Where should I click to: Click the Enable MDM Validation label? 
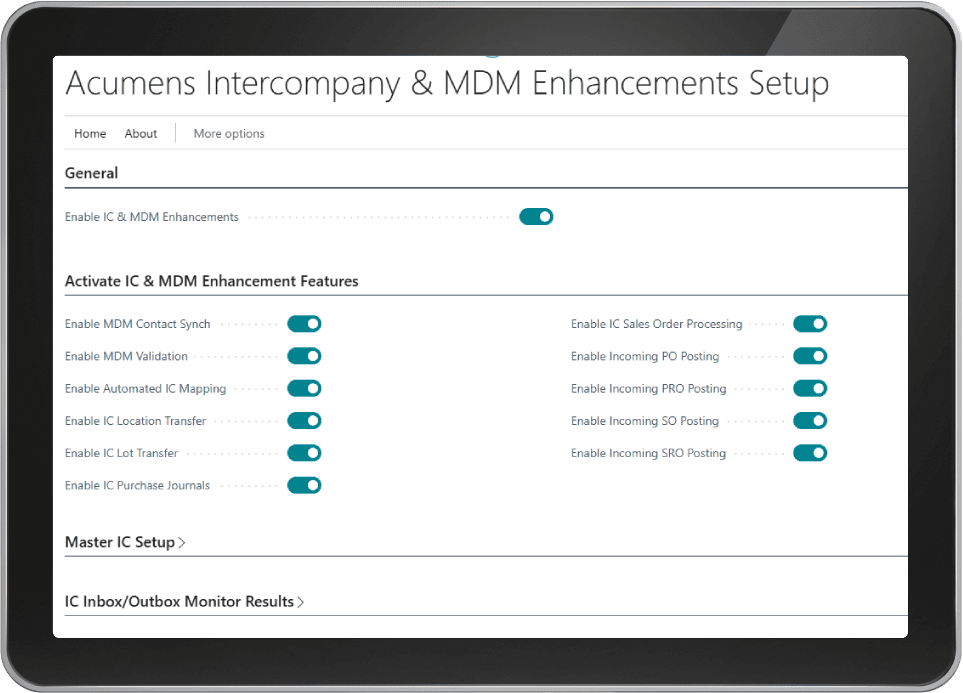(127, 356)
